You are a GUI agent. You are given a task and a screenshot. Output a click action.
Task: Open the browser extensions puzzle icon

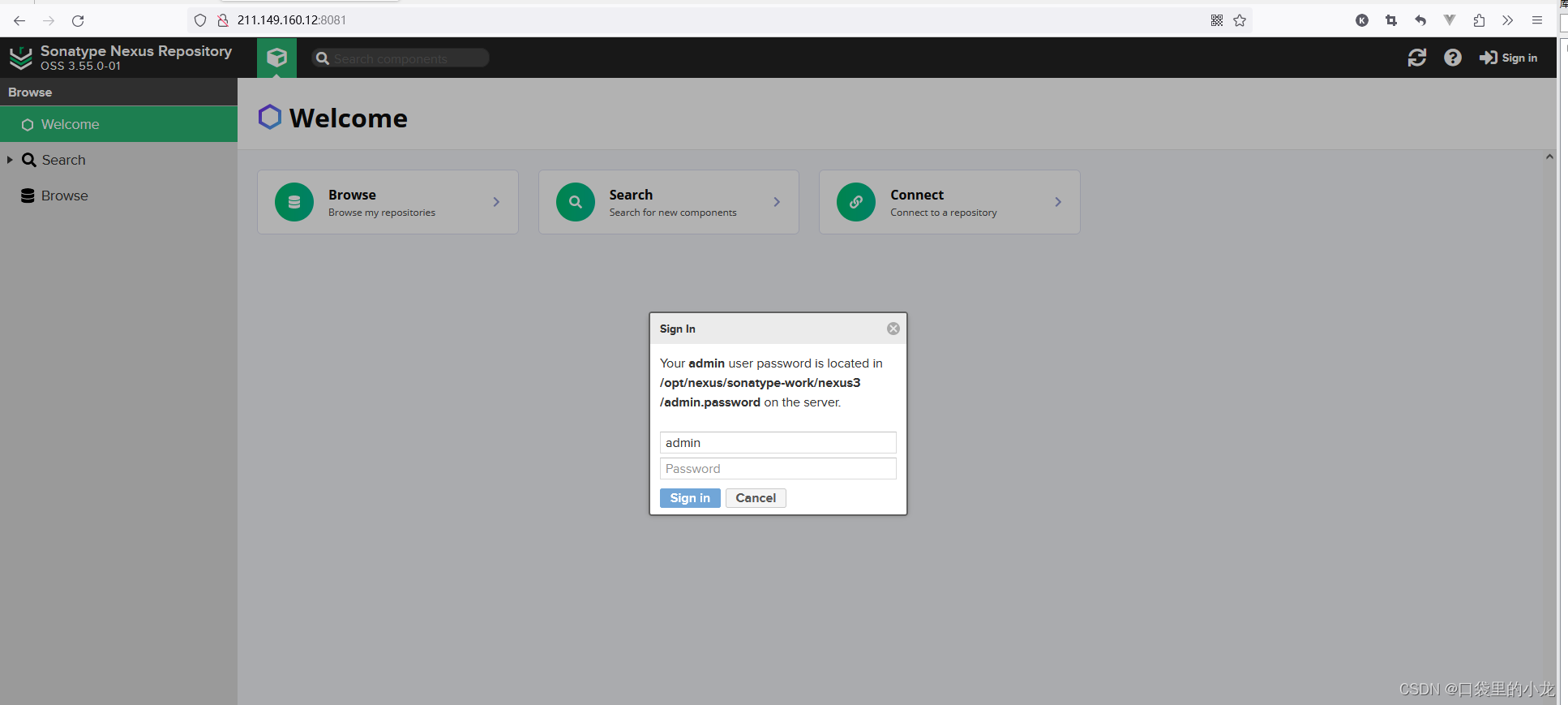[x=1479, y=20]
